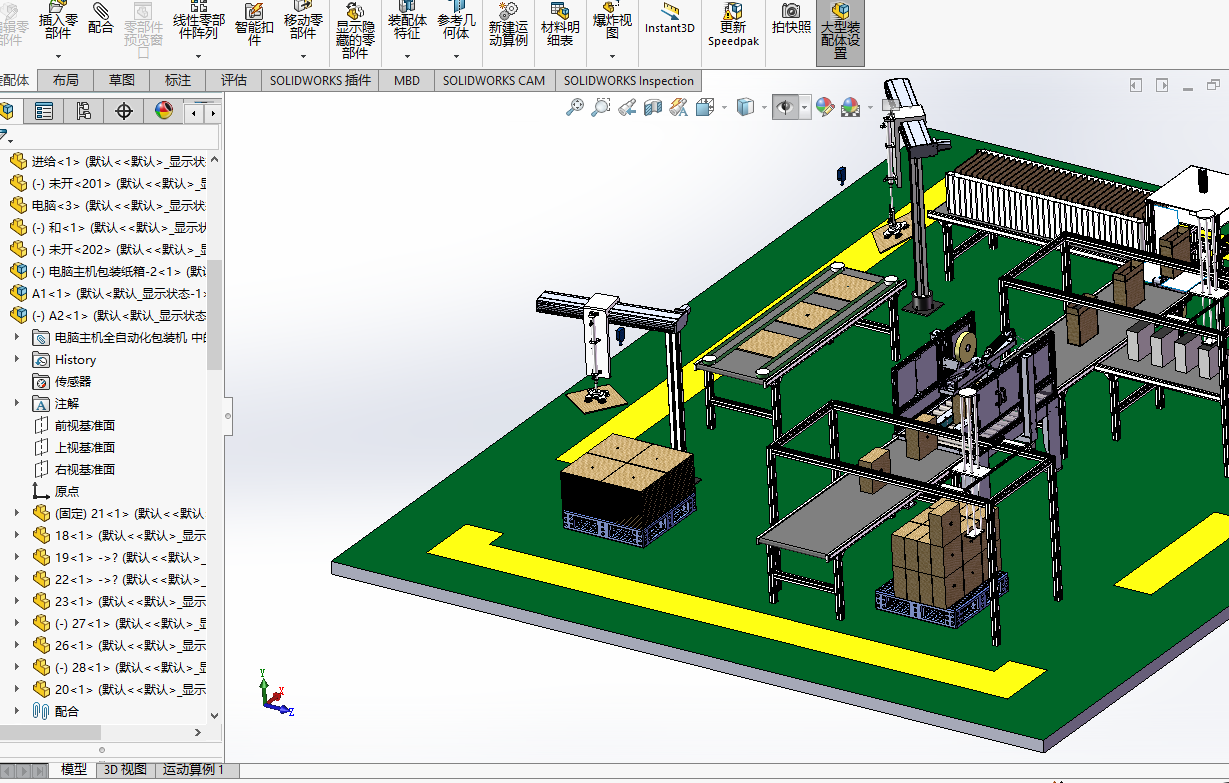Viewport: 1229px width, 783px height.
Task: Switch to the 草图 Sketch tab
Action: click(122, 81)
